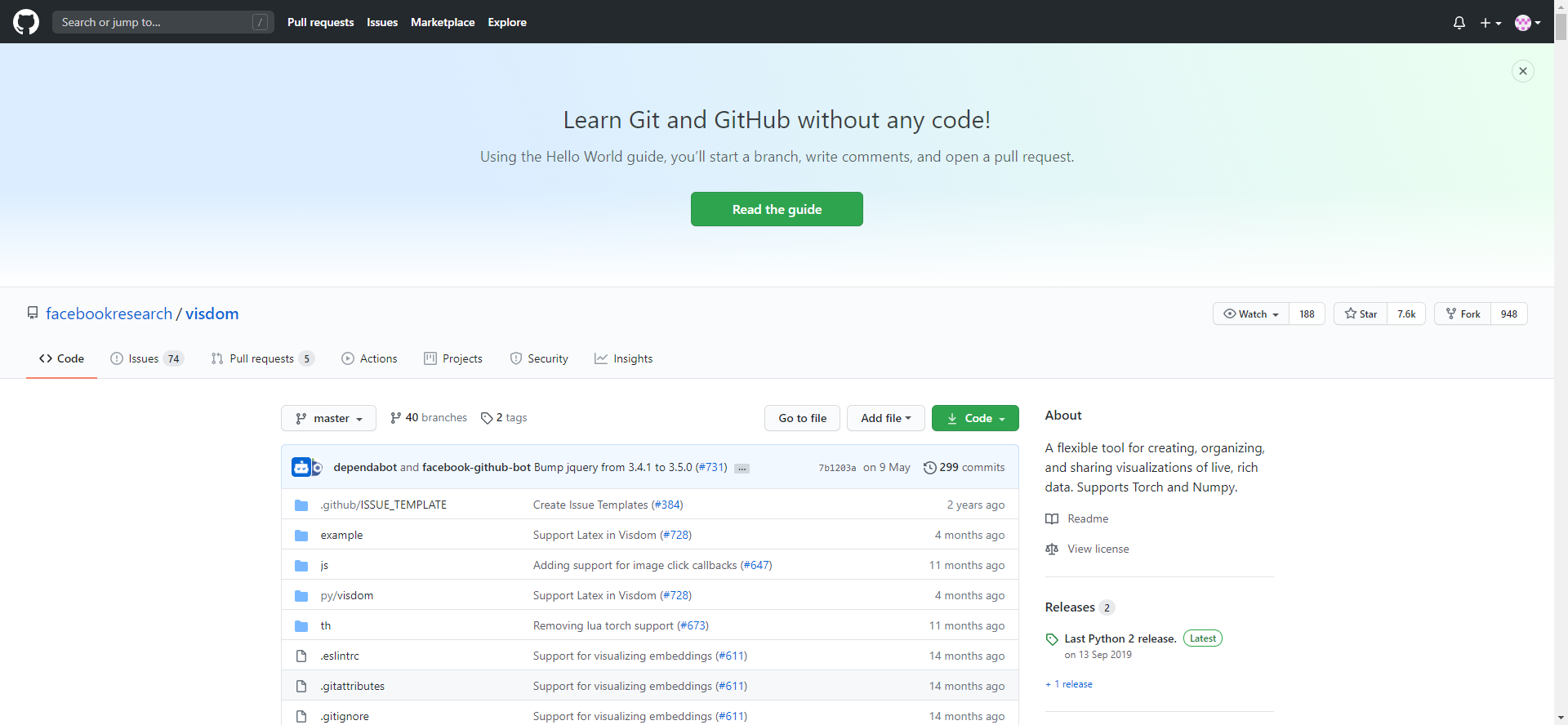Star the visdom repository

(1361, 314)
